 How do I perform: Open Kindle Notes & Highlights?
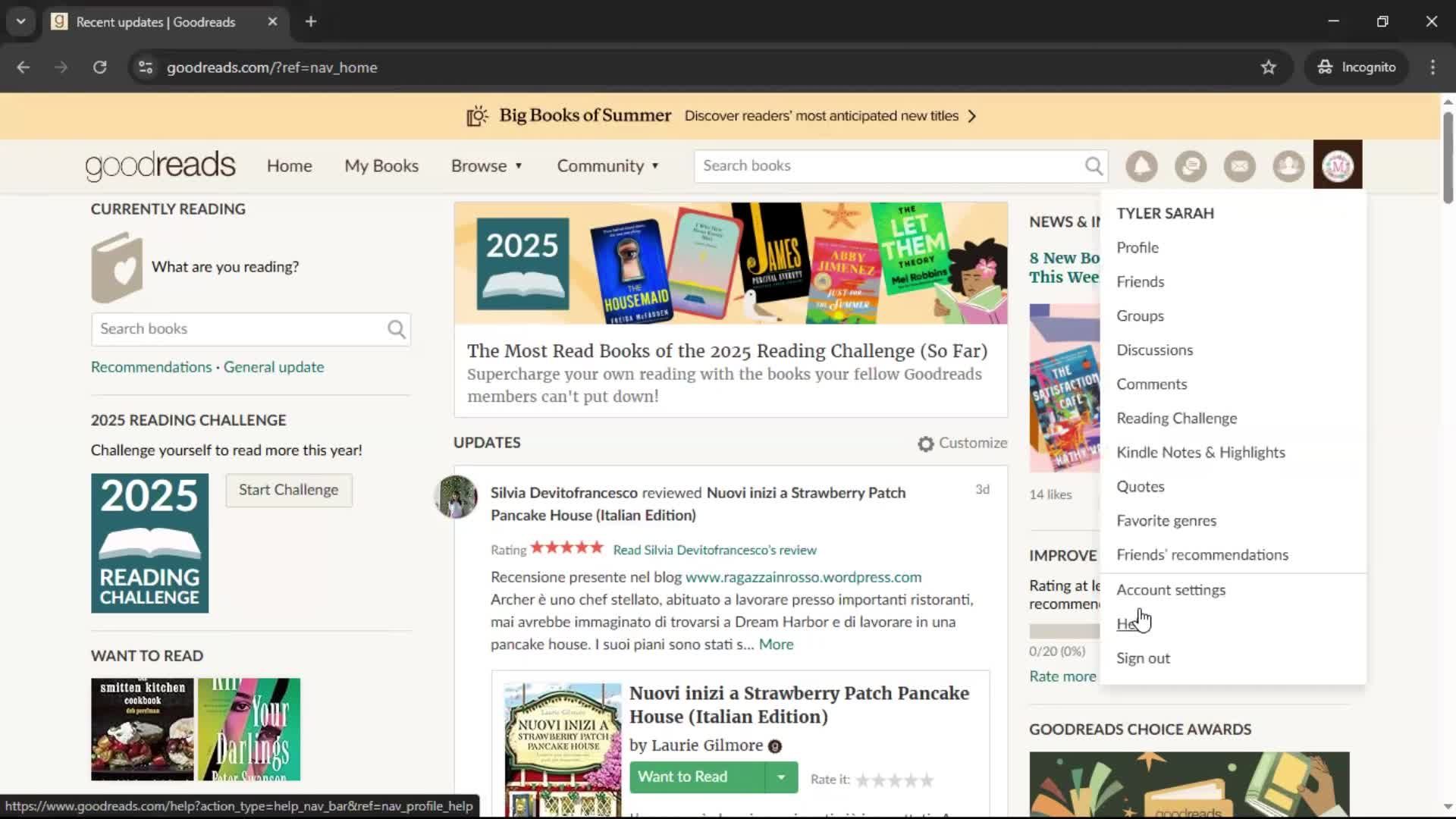pyautogui.click(x=1201, y=453)
